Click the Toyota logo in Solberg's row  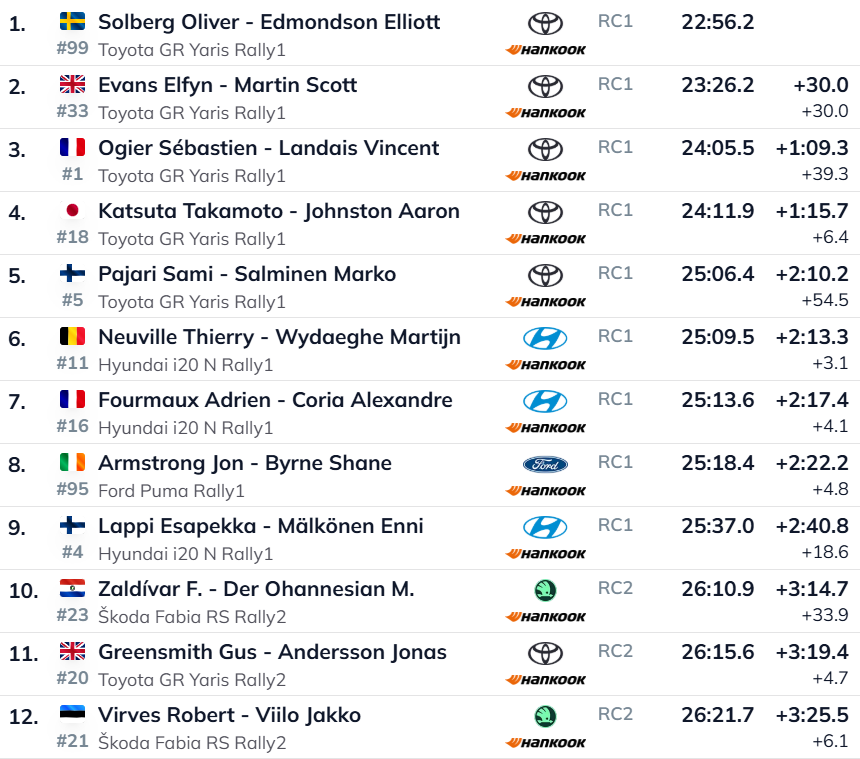[545, 23]
